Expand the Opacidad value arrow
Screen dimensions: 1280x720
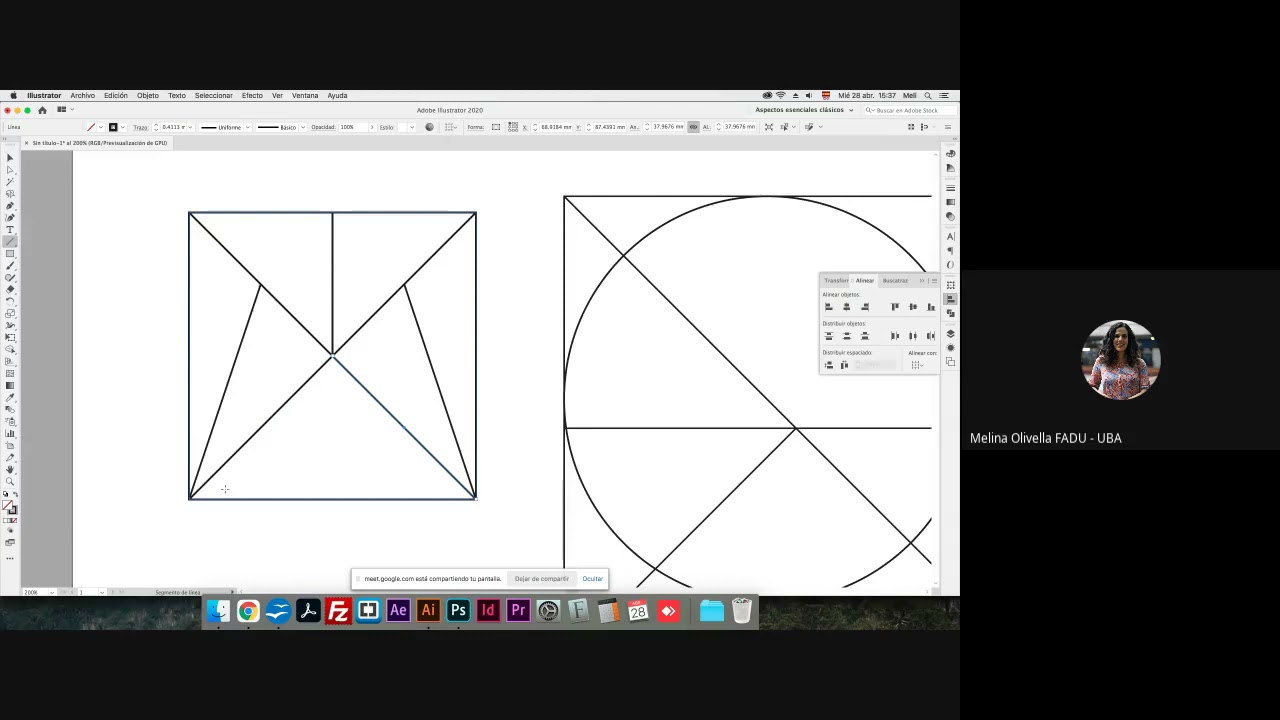coord(373,127)
